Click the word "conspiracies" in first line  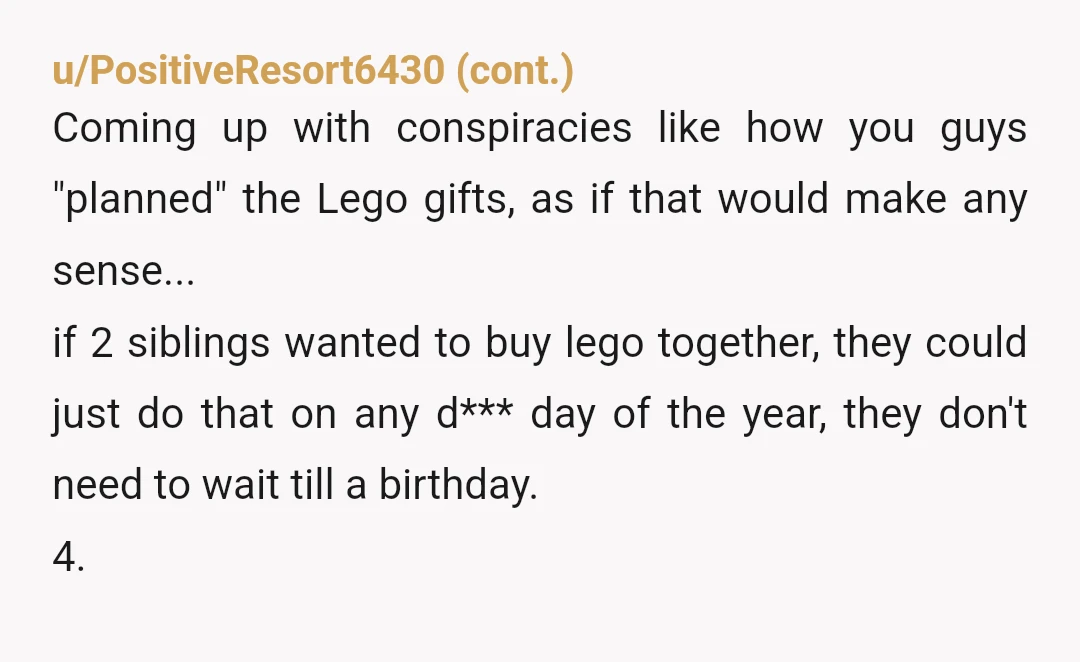[514, 129]
